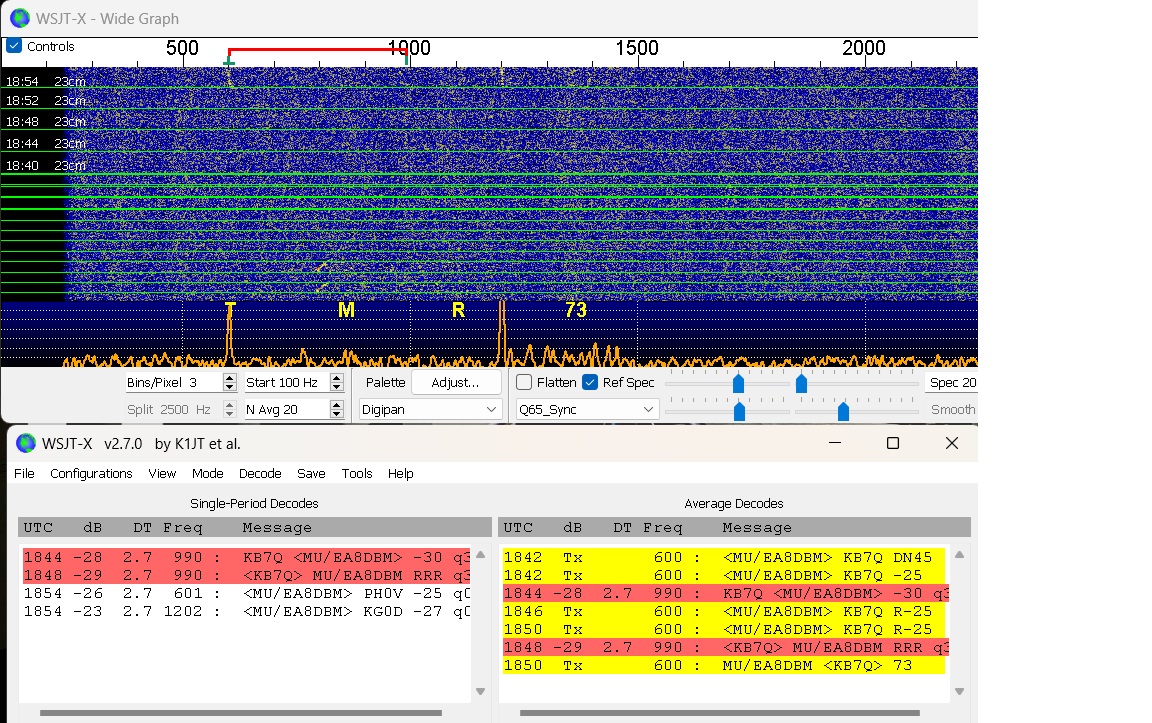Select the 1848 -29 average decode line

tap(726, 647)
